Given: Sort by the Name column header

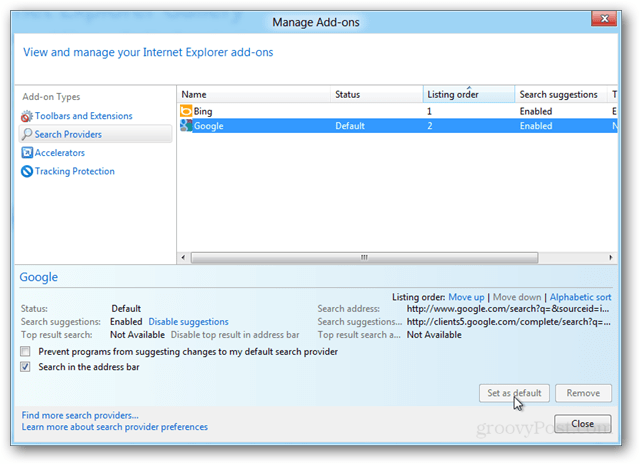Looking at the screenshot, I should coord(253,94).
